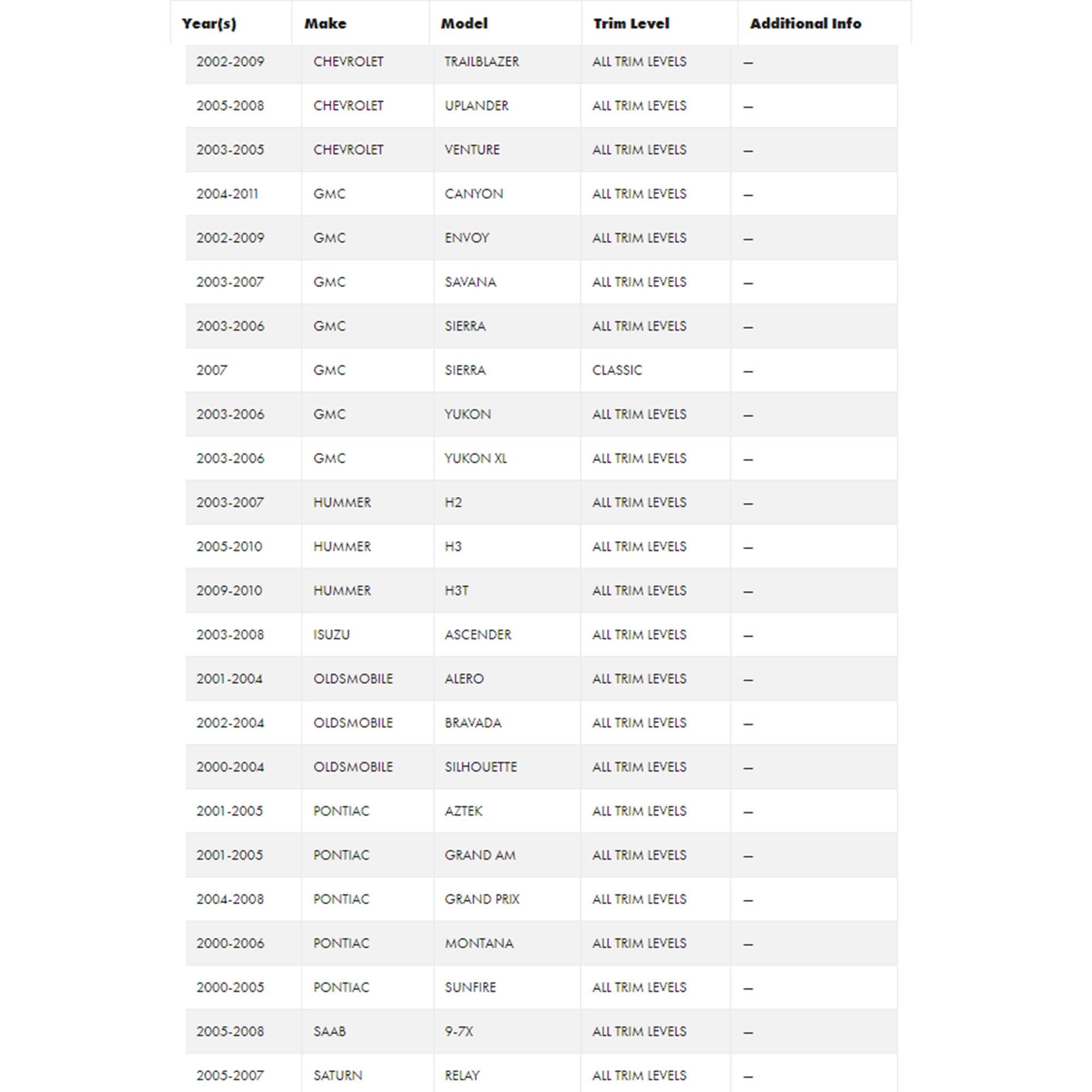Screen dimensions: 1092x1092
Task: Click the SATURN make cell
Action: coord(337,1076)
